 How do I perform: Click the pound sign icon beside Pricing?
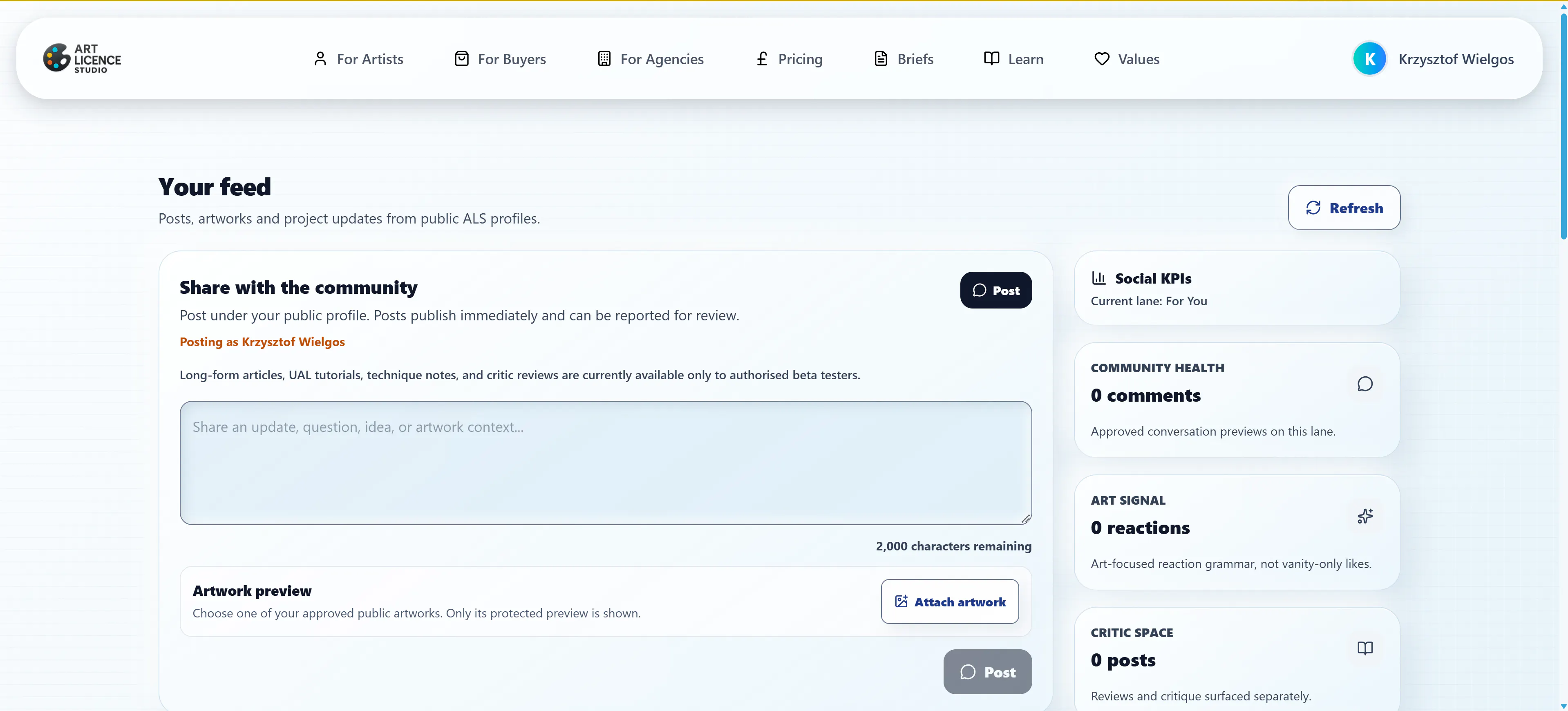761,58
